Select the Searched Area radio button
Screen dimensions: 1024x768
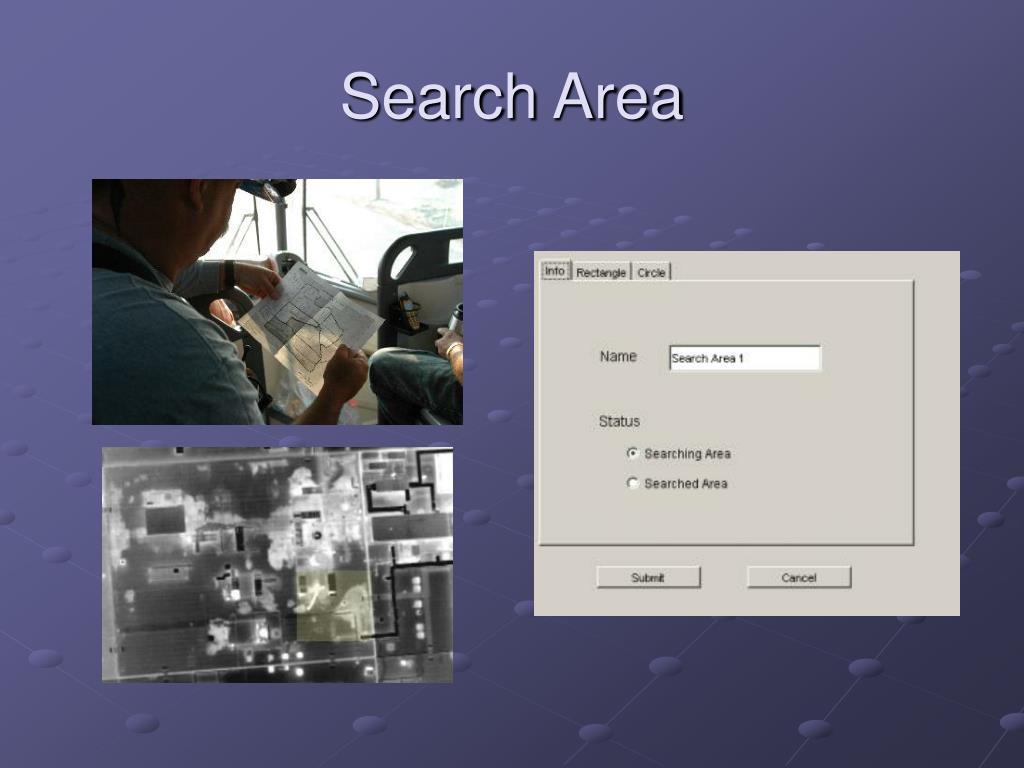pyautogui.click(x=632, y=483)
